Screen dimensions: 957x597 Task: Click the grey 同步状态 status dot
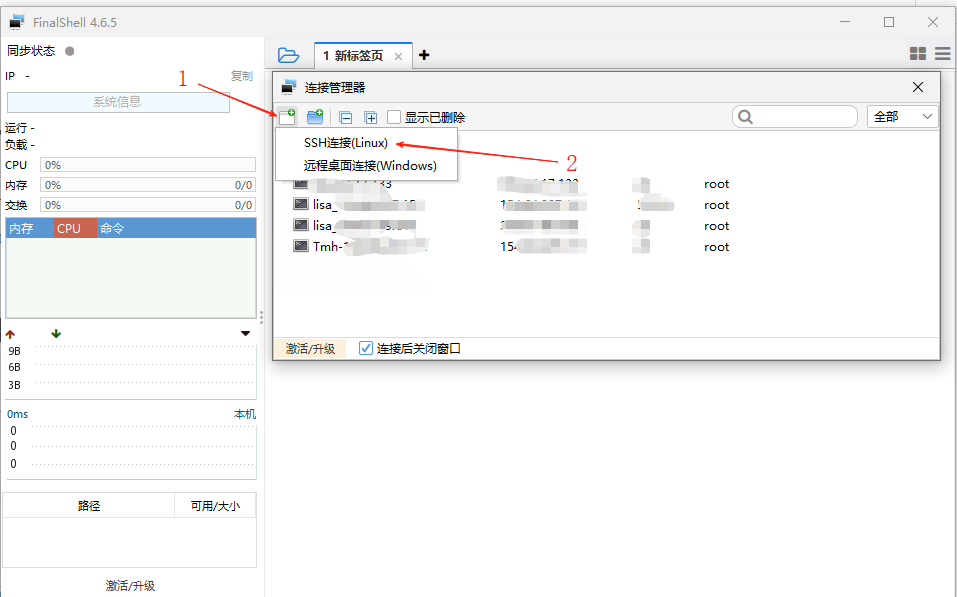pos(70,51)
